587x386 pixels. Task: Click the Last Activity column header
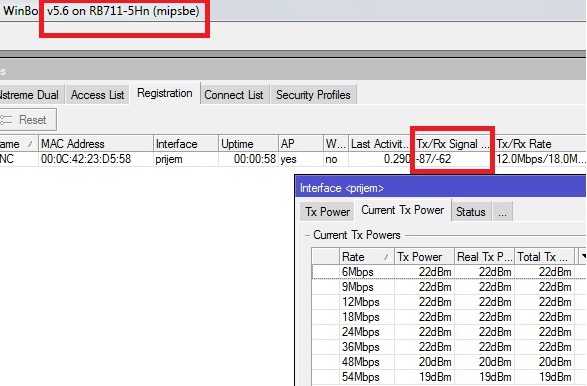(380, 144)
